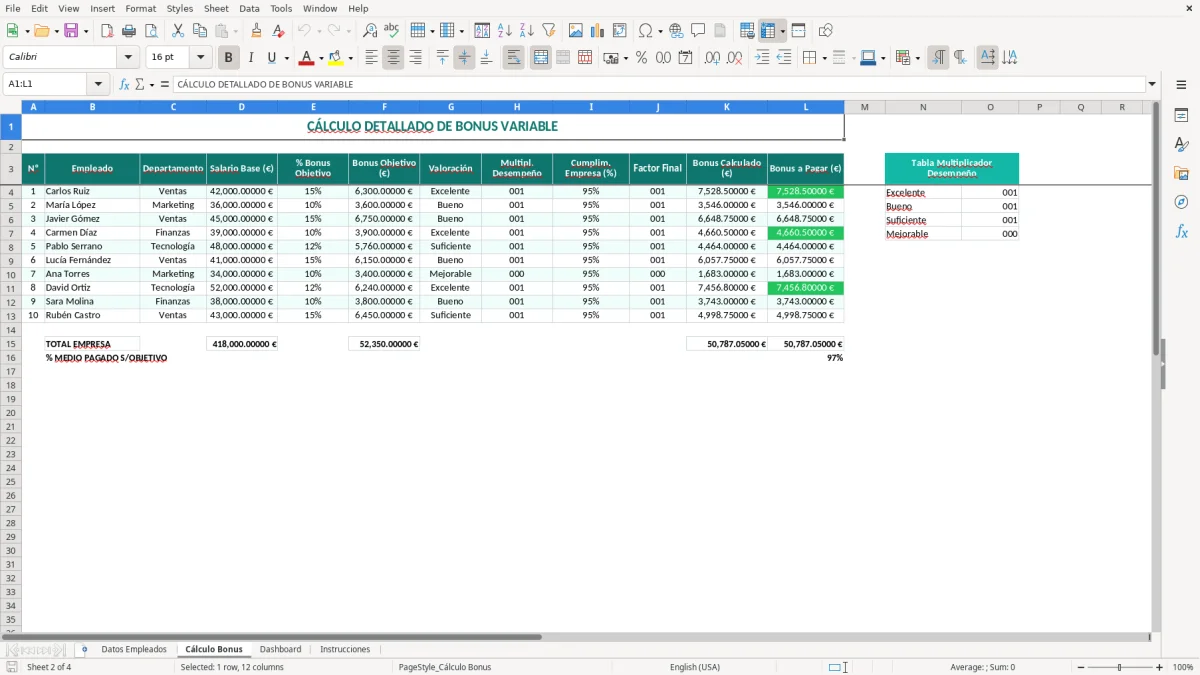Open the Sheet menu
The image size is (1200, 675).
[x=216, y=8]
